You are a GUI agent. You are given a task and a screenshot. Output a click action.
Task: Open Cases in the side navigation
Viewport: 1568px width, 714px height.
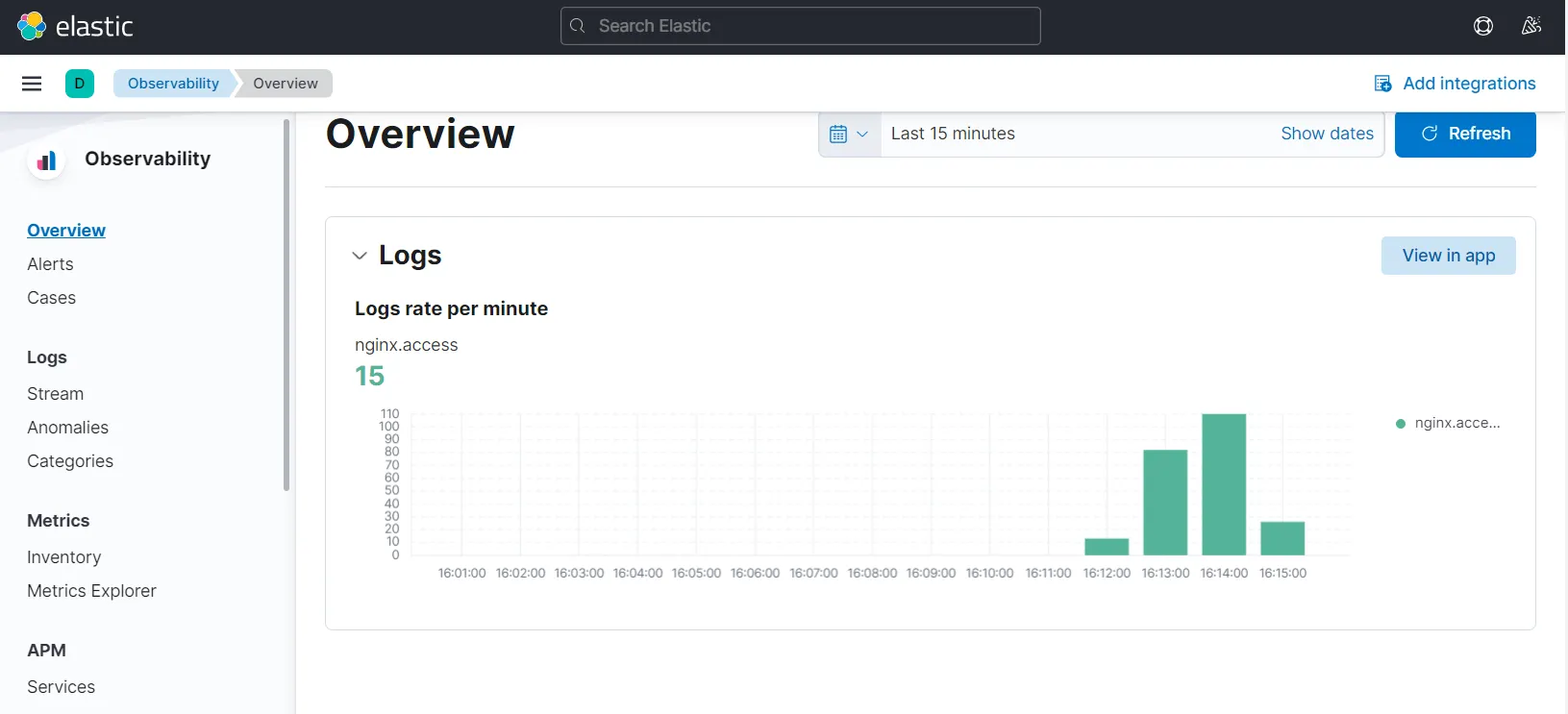point(51,298)
